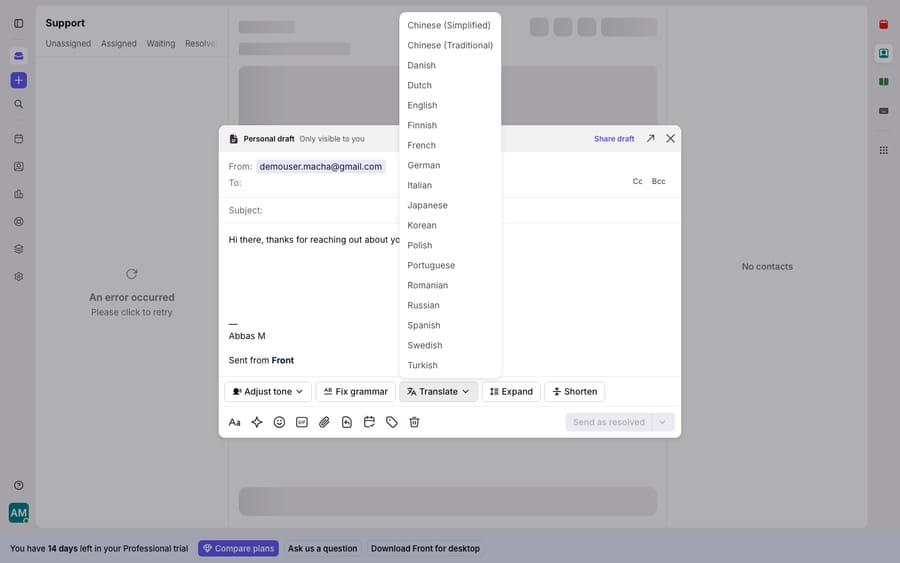
Task: Add Cc recipients
Action: [x=637, y=181]
